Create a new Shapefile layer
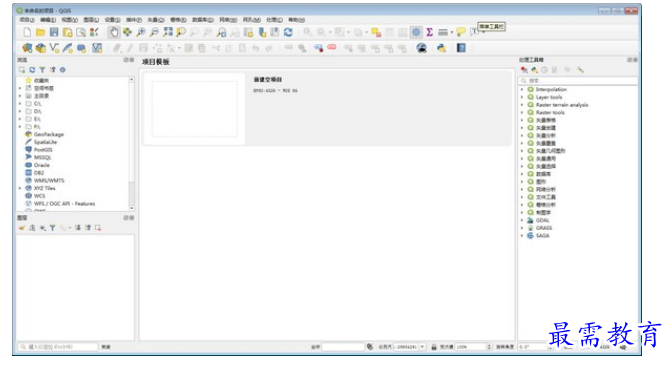Image resolution: width=670 pixels, height=366 pixels. 54,48
